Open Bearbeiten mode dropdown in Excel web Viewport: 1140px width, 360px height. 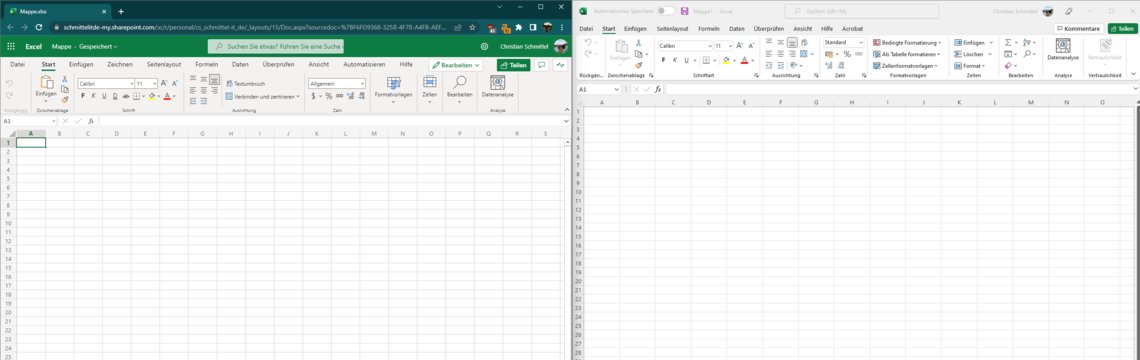click(456, 65)
